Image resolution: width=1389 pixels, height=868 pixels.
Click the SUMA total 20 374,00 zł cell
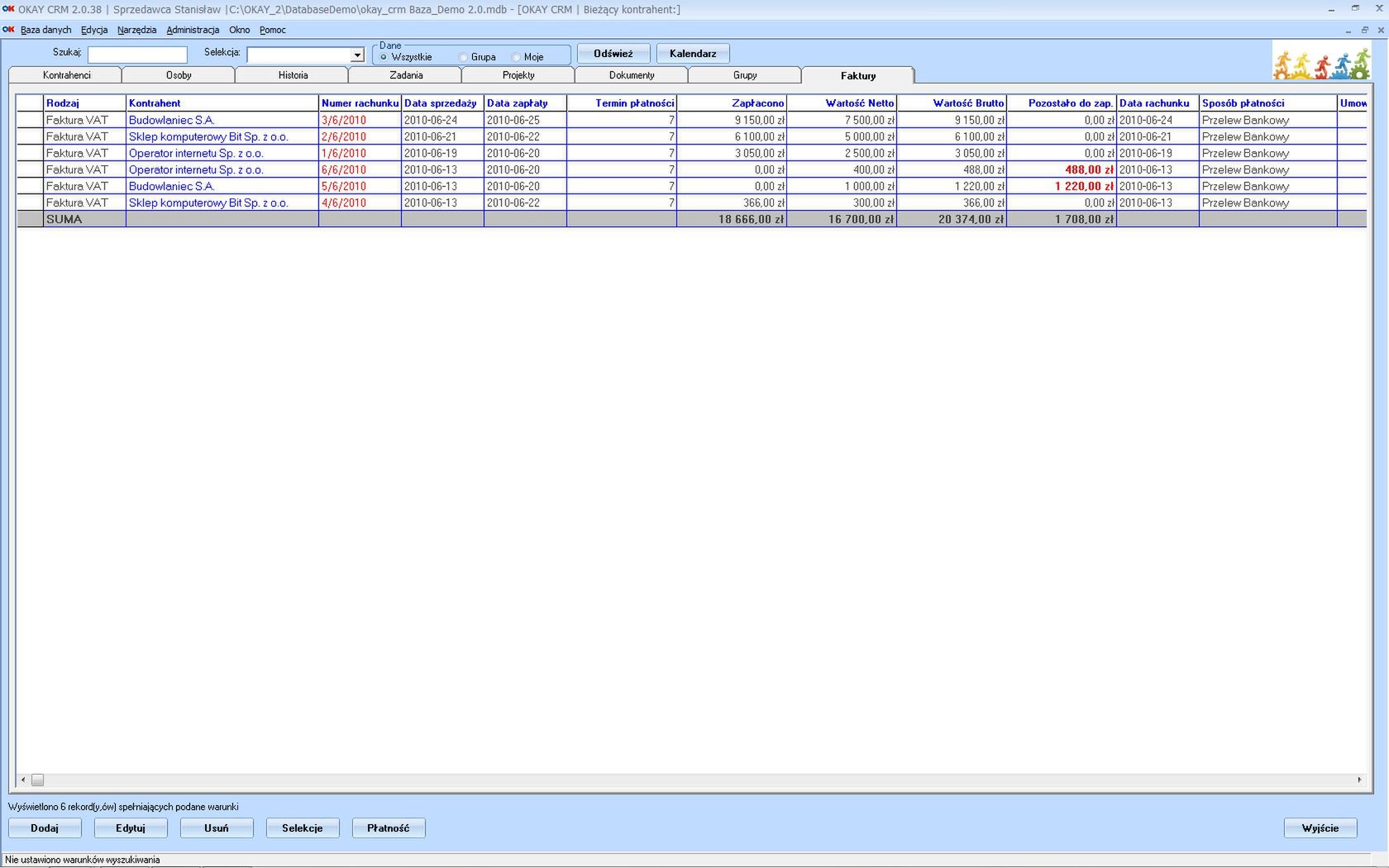(x=952, y=219)
